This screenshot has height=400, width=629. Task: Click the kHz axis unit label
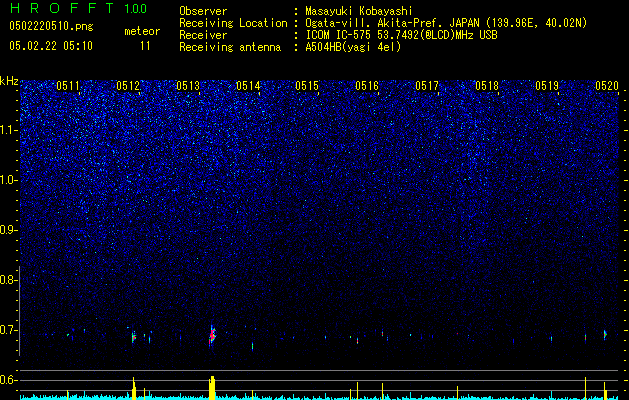(x=9, y=81)
